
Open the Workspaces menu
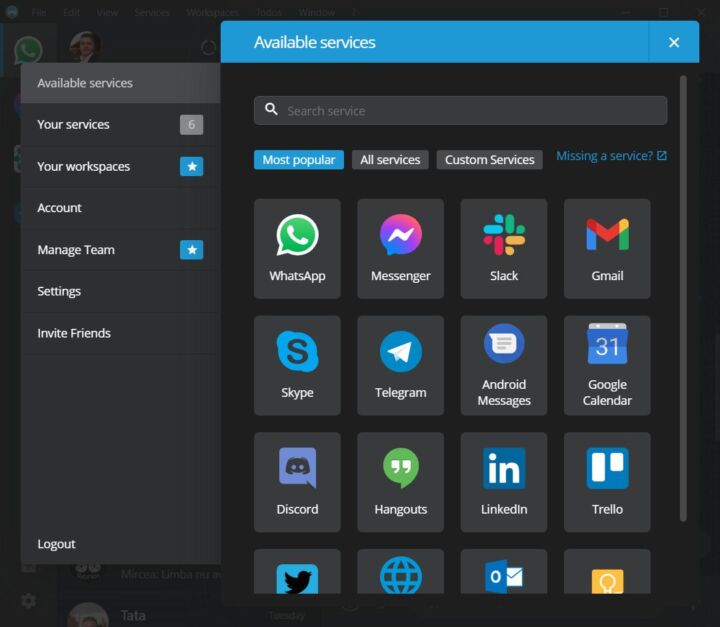[x=213, y=12]
